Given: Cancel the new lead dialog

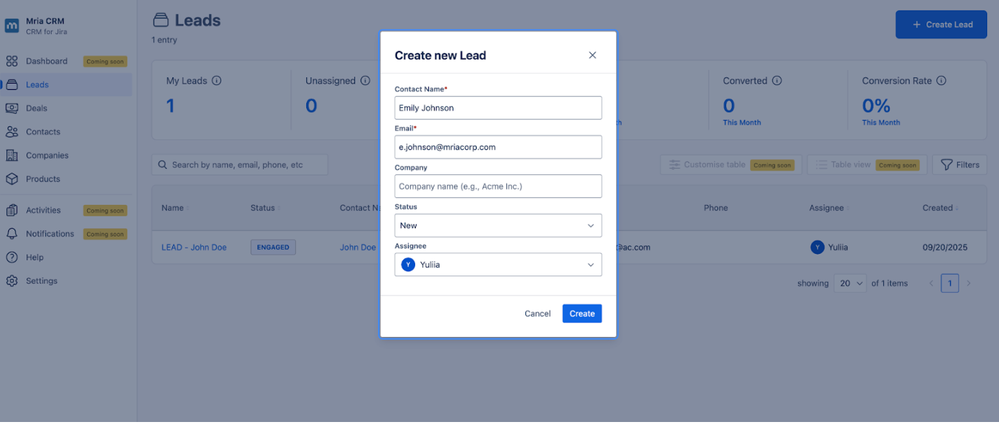Looking at the screenshot, I should tap(537, 314).
